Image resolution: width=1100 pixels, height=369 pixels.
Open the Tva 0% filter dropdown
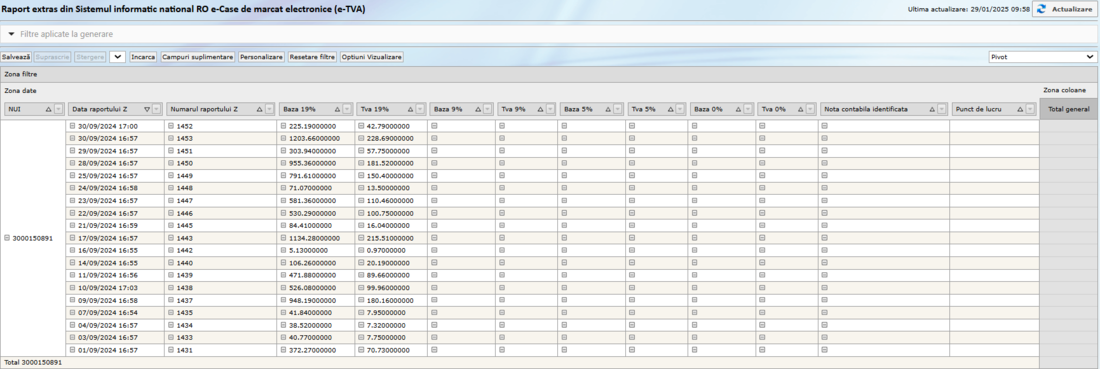coord(809,109)
